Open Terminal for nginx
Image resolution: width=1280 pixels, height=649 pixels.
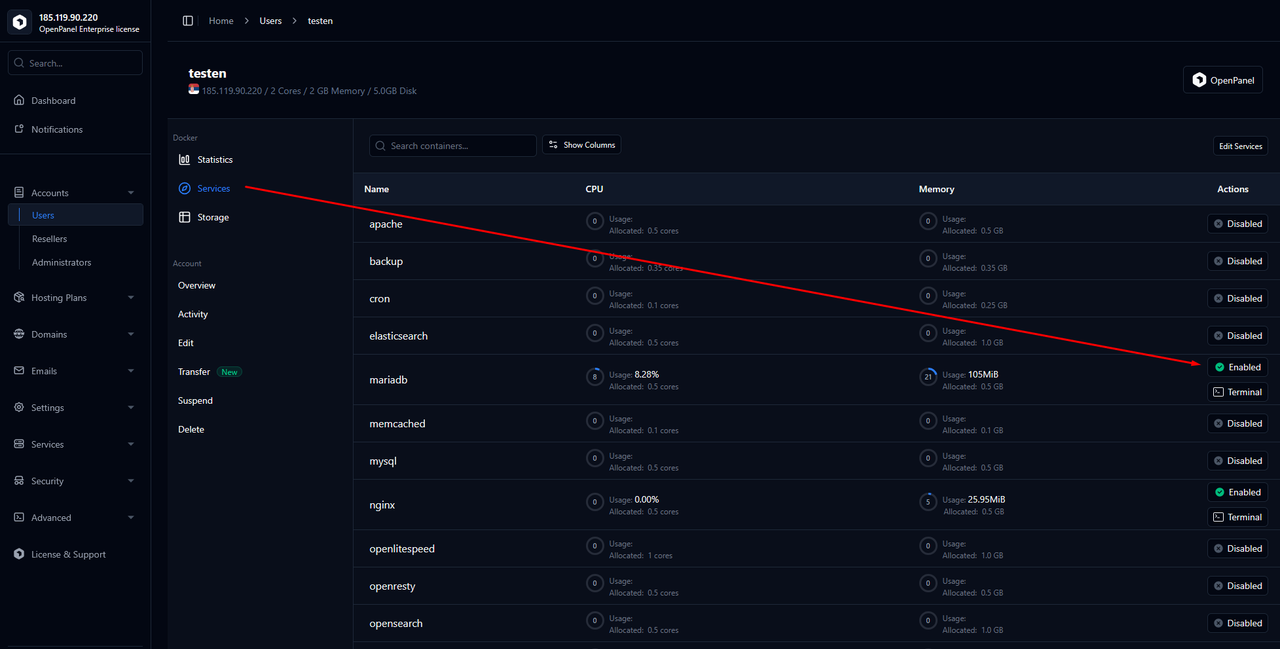[1237, 517]
